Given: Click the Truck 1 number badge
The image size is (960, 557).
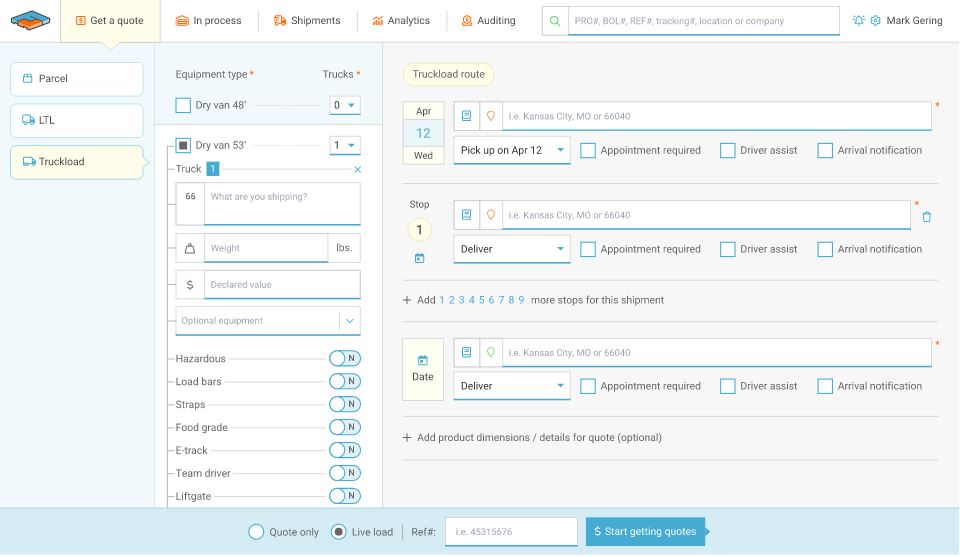Looking at the screenshot, I should point(212,169).
